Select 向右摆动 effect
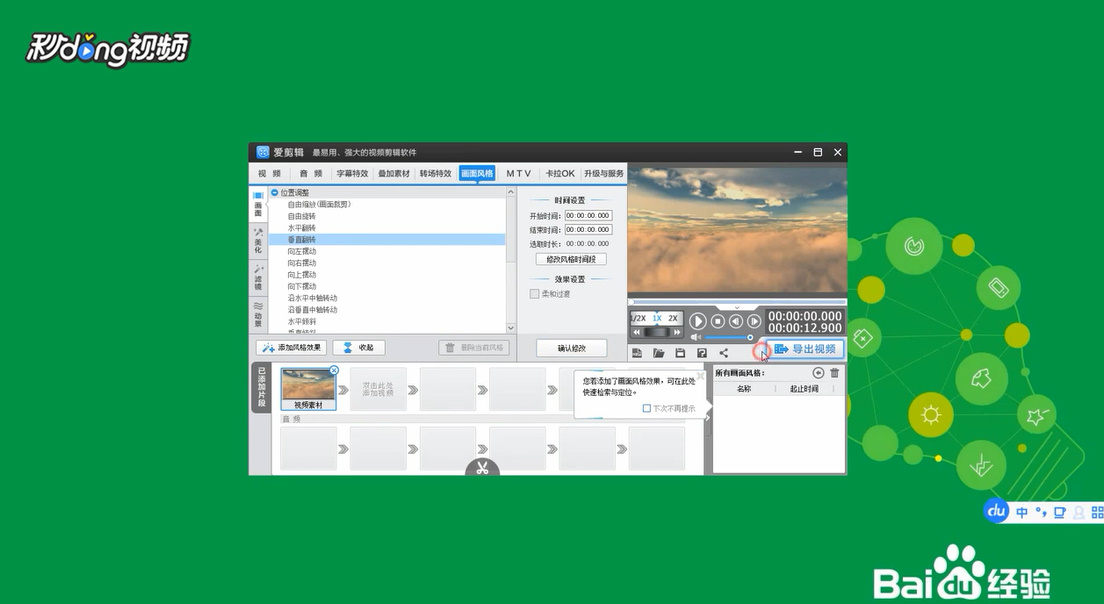The image size is (1104, 604). (301, 263)
